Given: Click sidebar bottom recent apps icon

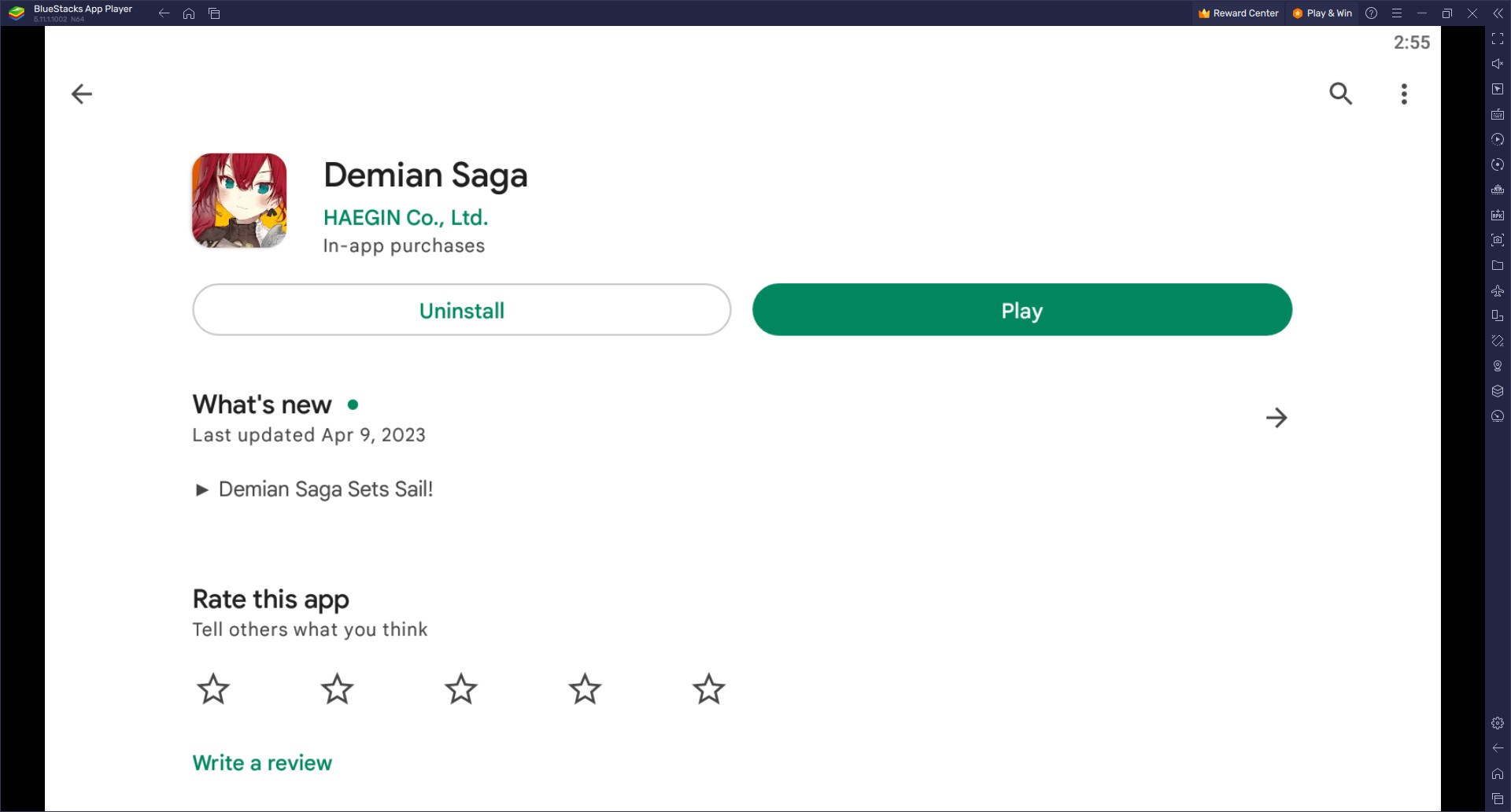Looking at the screenshot, I should click(x=1498, y=799).
